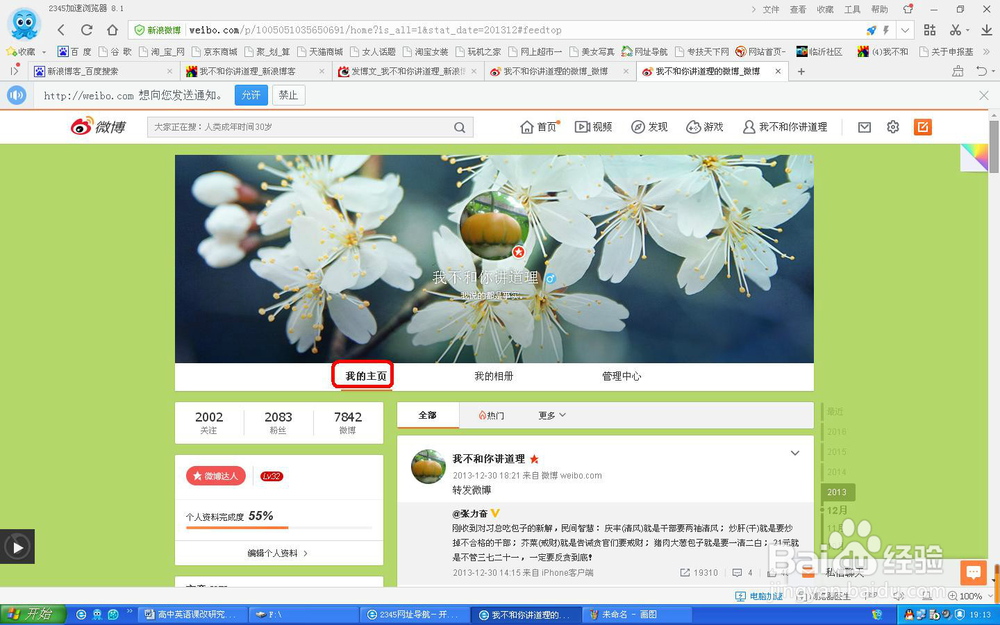The width and height of the screenshot is (1000, 625).
Task: Open the 临沂社区 bookmark
Action: 820,52
